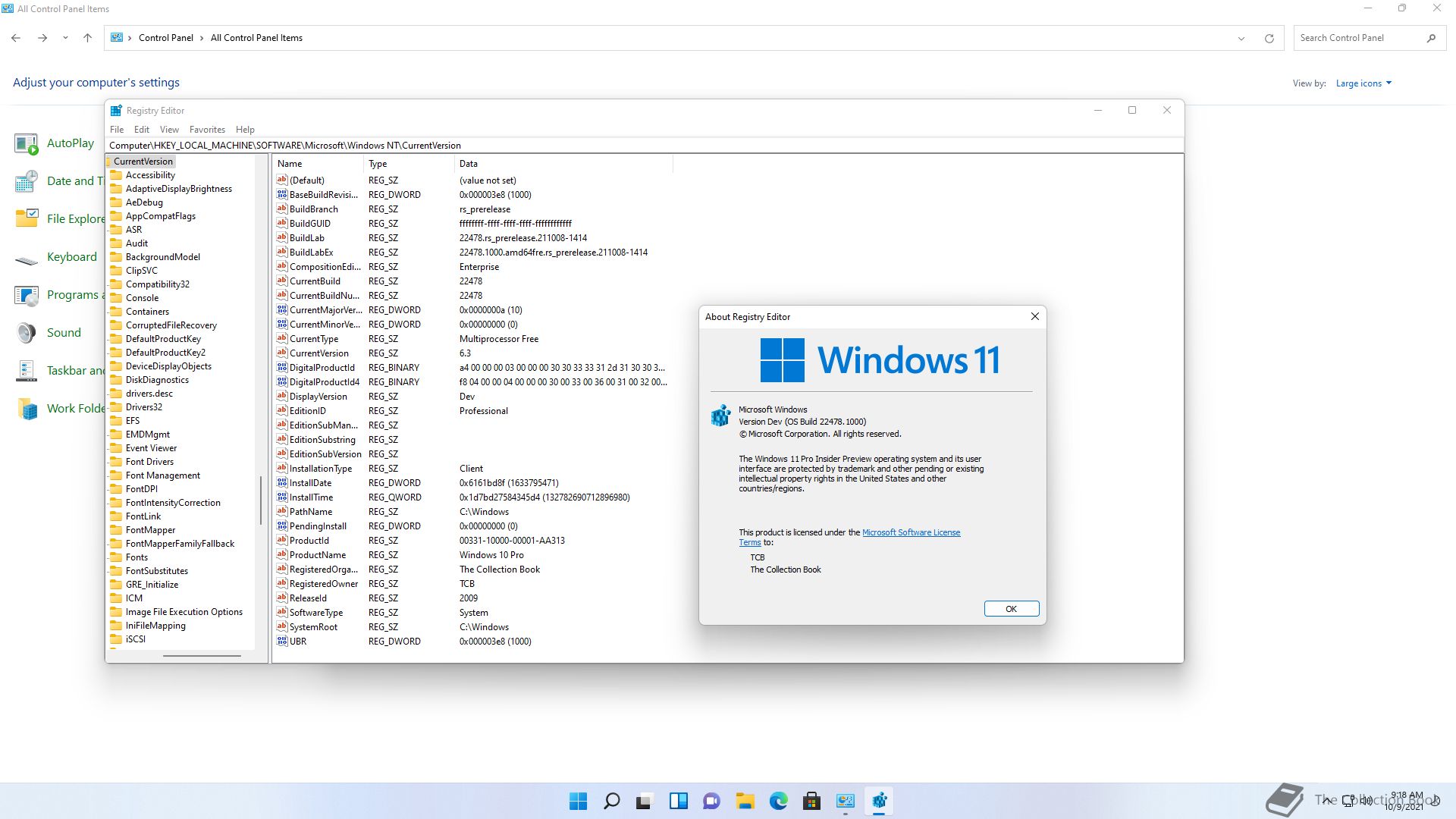Sort values by Name column header
The image size is (1456, 819).
(x=318, y=164)
